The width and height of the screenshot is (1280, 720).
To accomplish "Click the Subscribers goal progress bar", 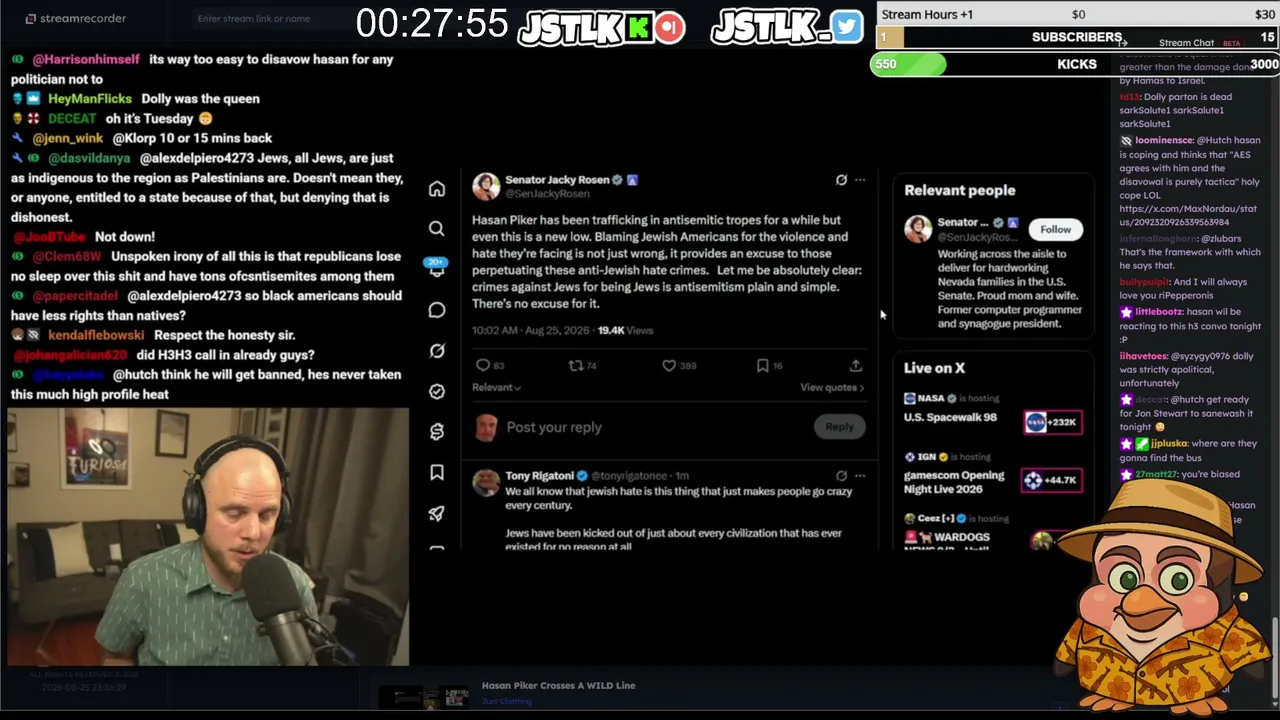I will click(1076, 37).
